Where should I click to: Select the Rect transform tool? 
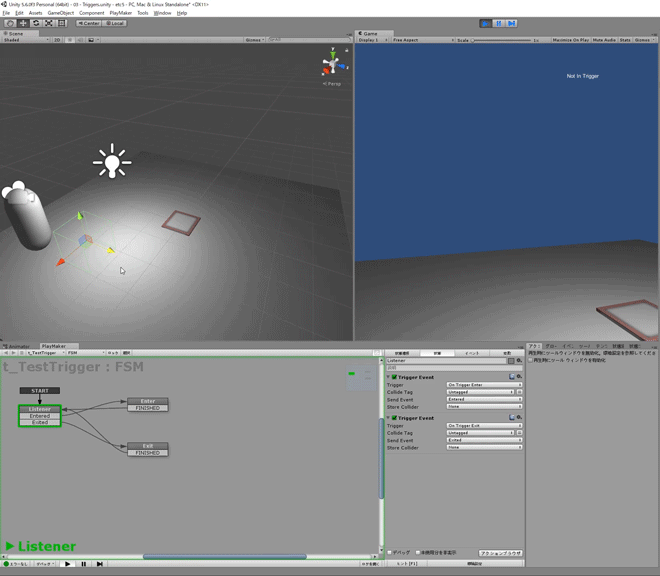[x=62, y=23]
